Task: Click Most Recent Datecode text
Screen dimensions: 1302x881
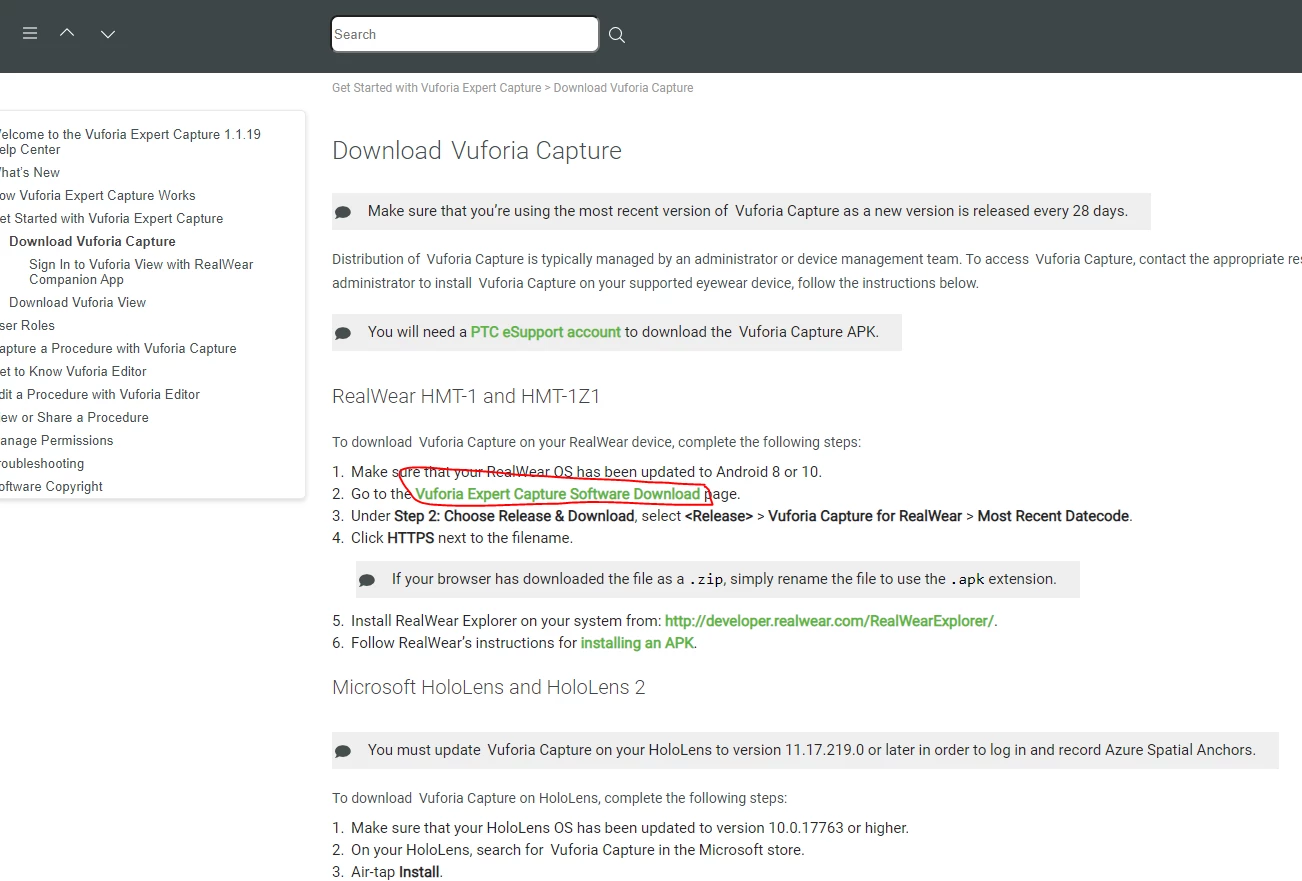Action: pos(1053,516)
